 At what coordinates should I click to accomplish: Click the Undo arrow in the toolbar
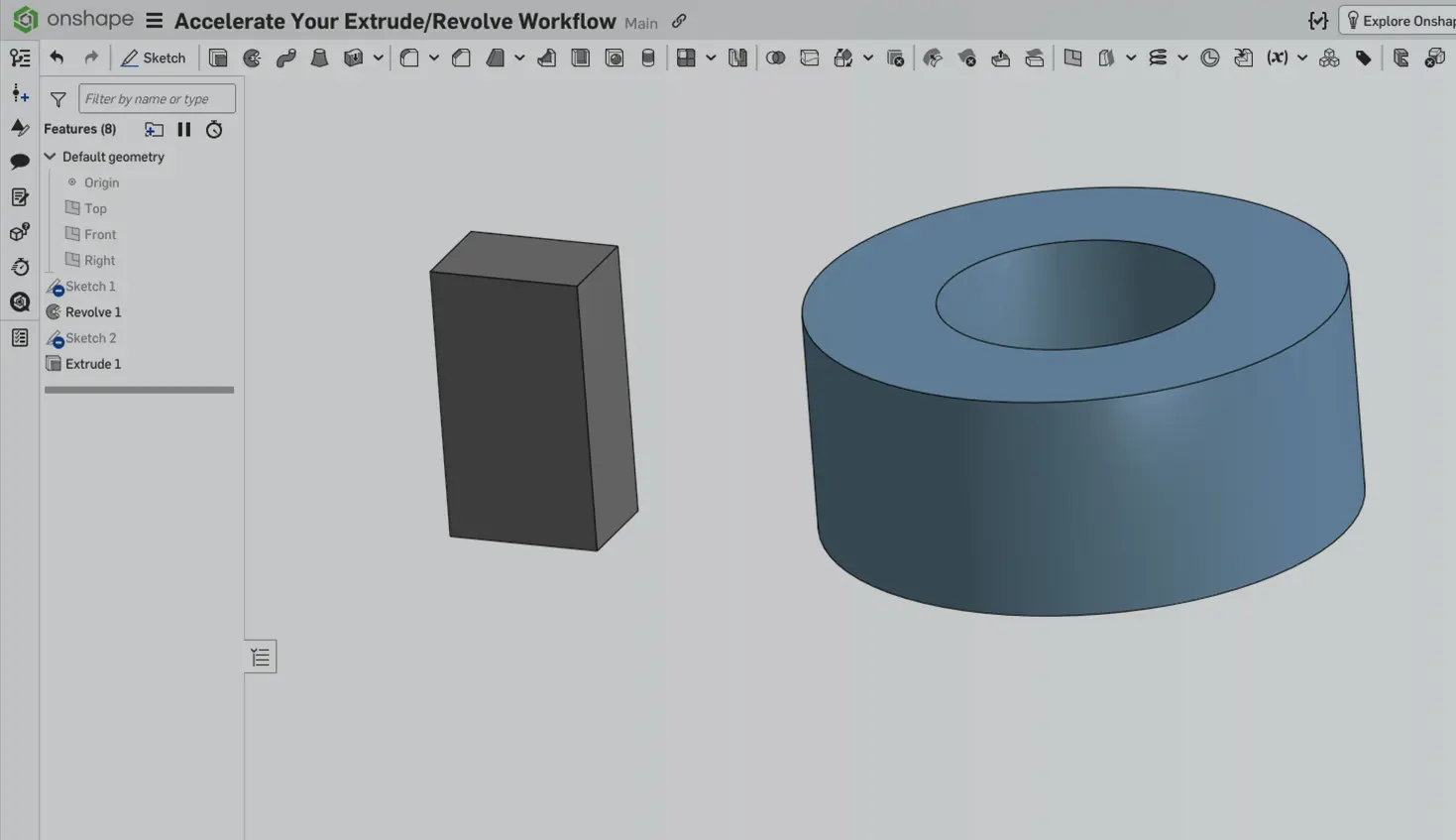[56, 58]
